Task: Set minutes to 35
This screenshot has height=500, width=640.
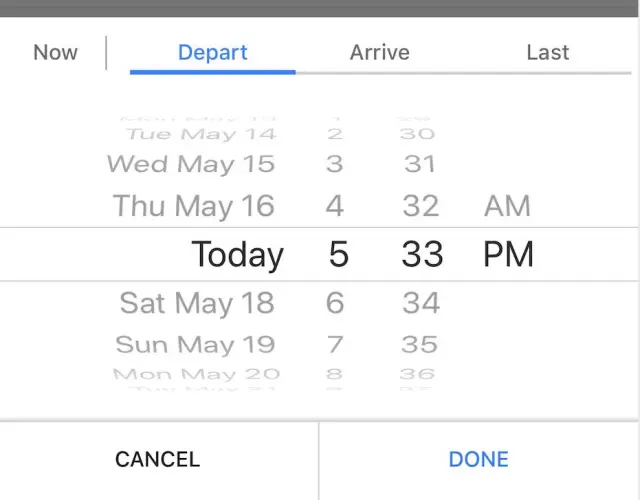Action: tap(420, 345)
